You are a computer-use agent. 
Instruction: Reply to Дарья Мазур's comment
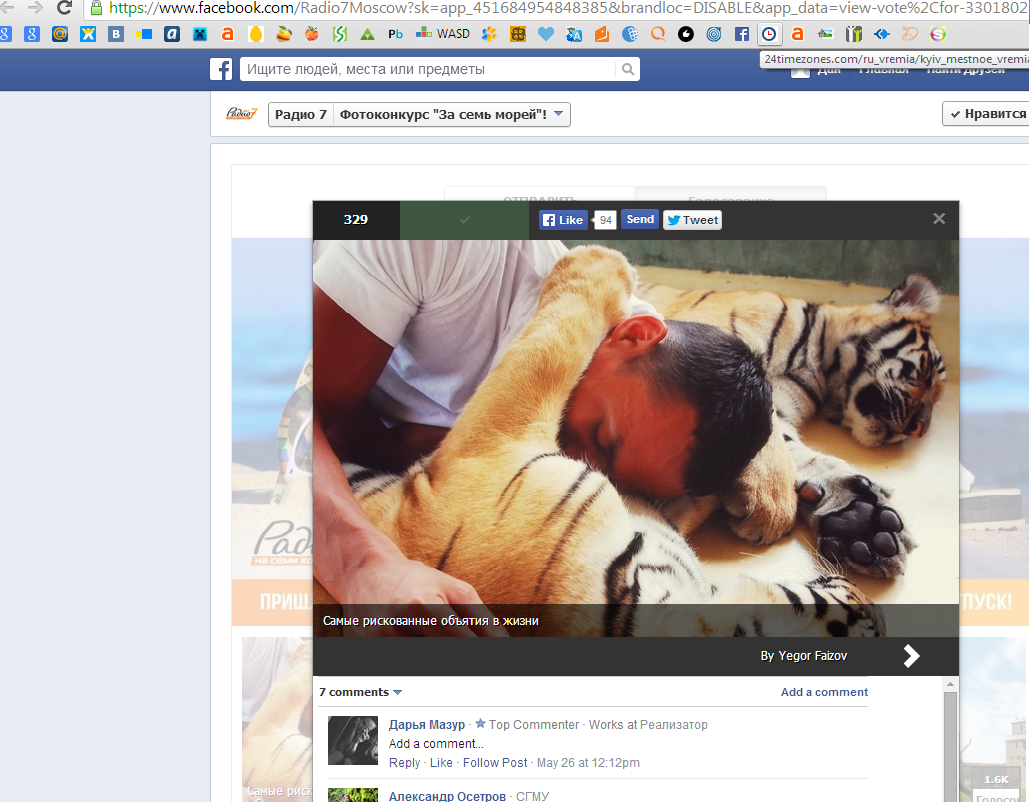click(x=404, y=763)
